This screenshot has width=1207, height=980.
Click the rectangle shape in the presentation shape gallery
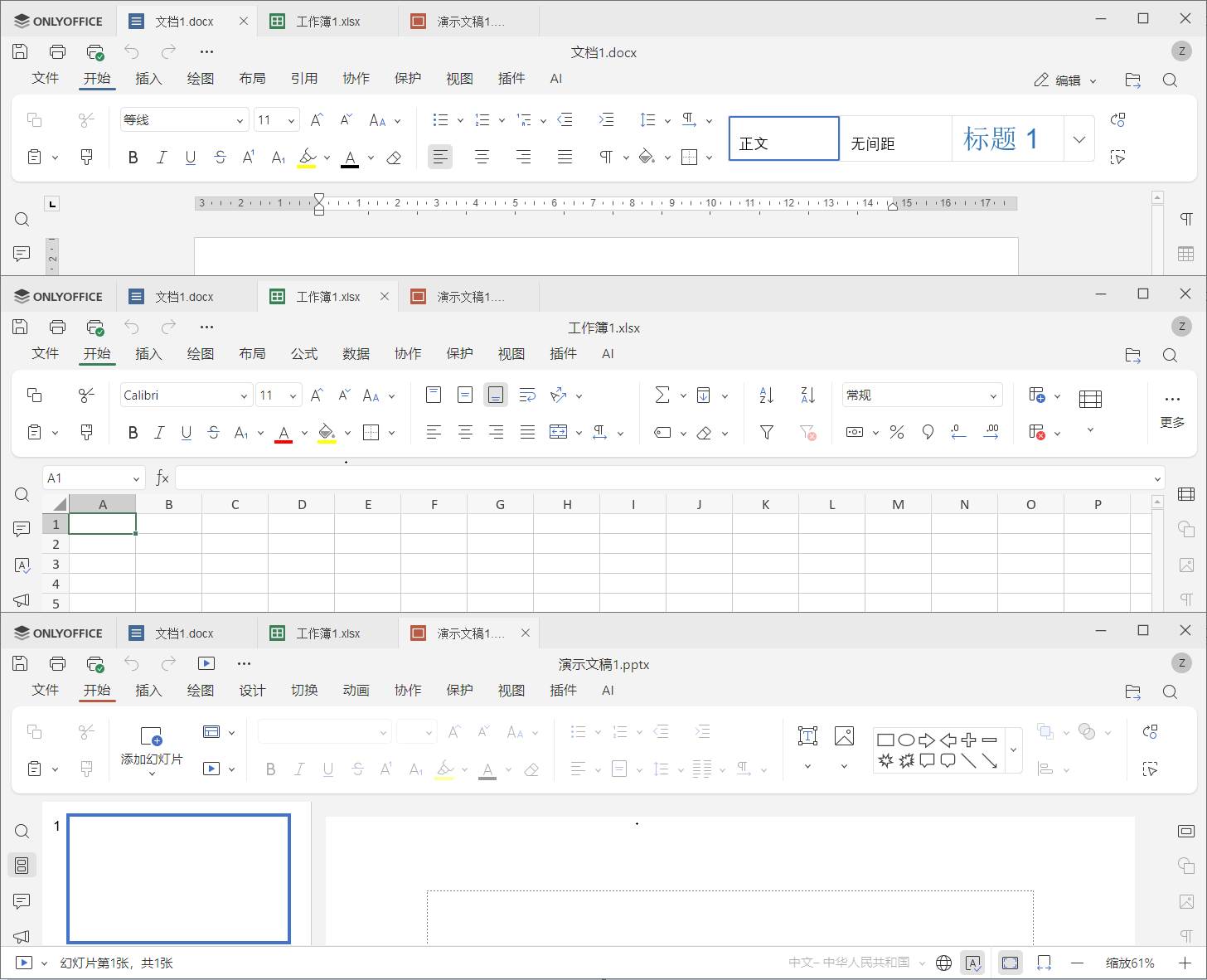(x=885, y=740)
